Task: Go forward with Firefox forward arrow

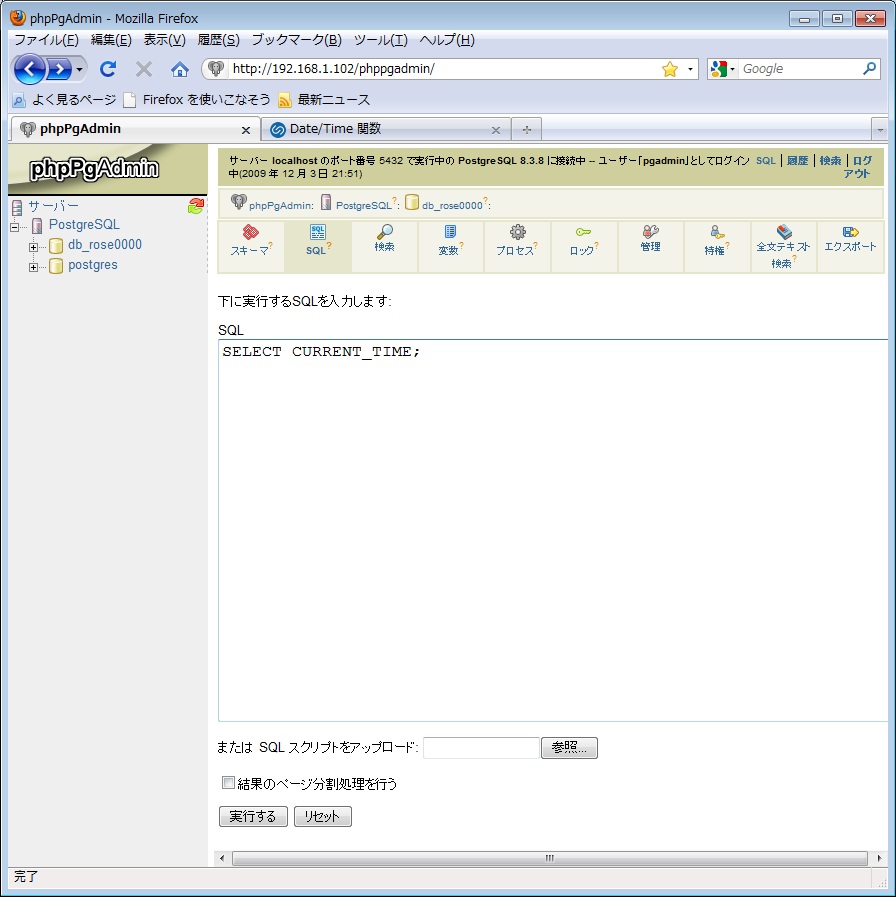Action: [60, 70]
